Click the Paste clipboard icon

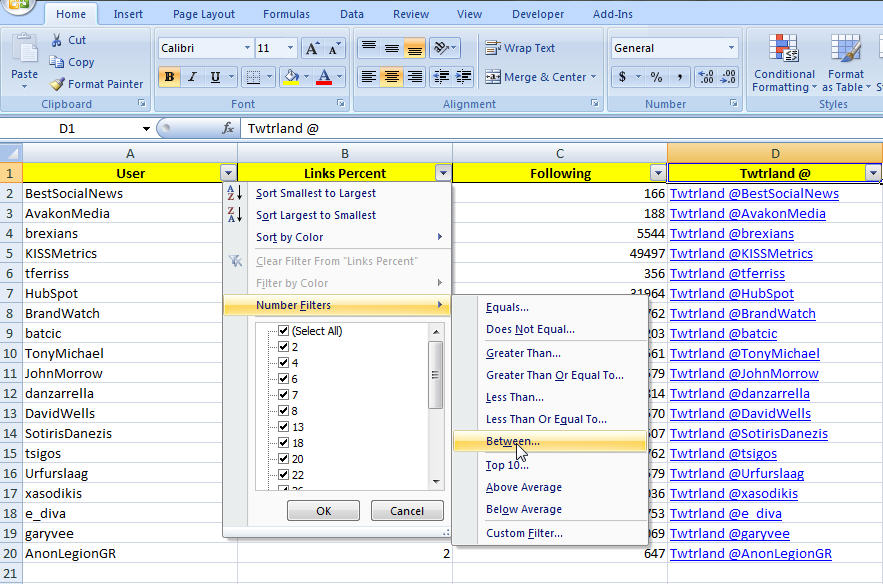click(24, 56)
